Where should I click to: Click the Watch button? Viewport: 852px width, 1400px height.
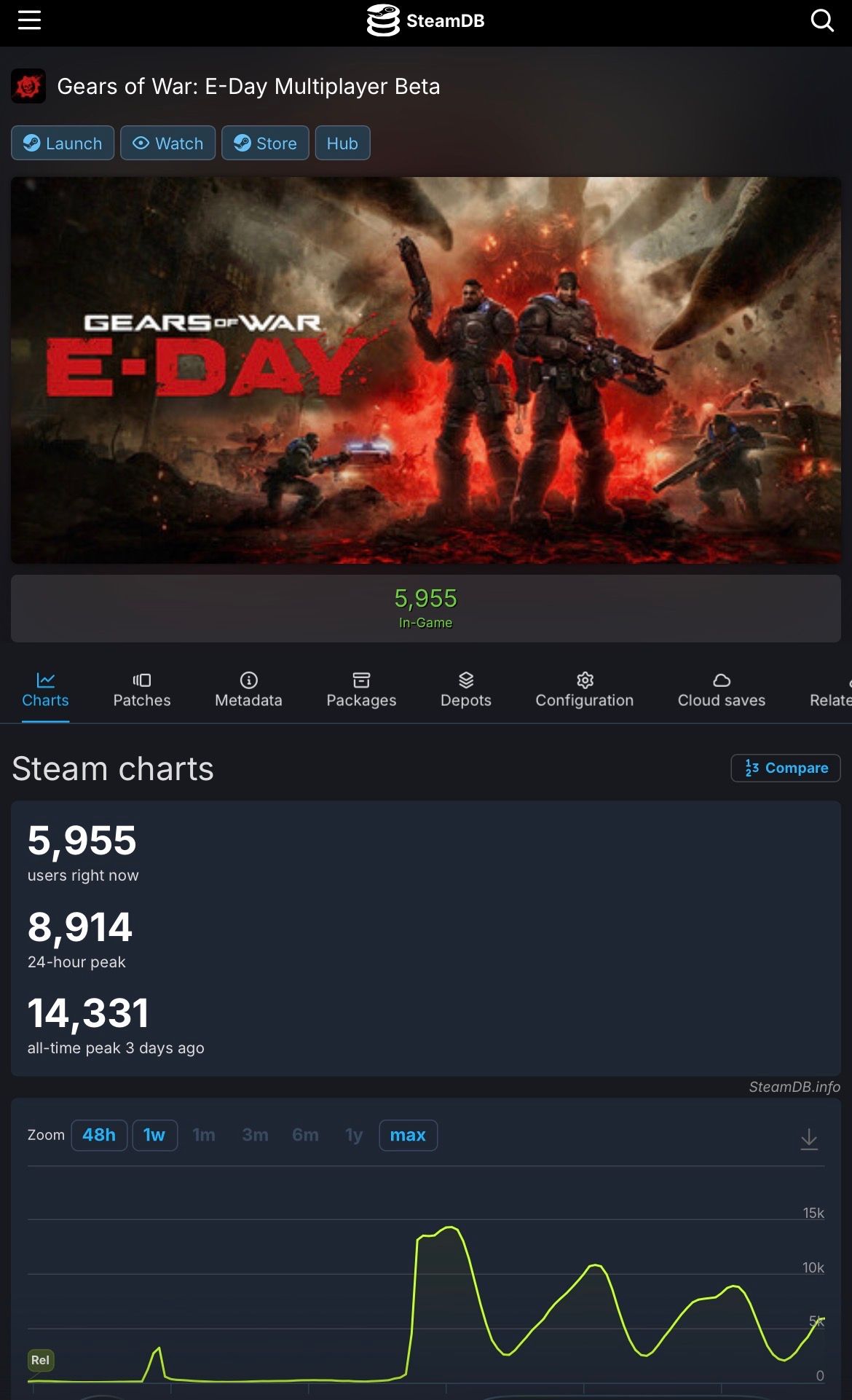(x=167, y=143)
